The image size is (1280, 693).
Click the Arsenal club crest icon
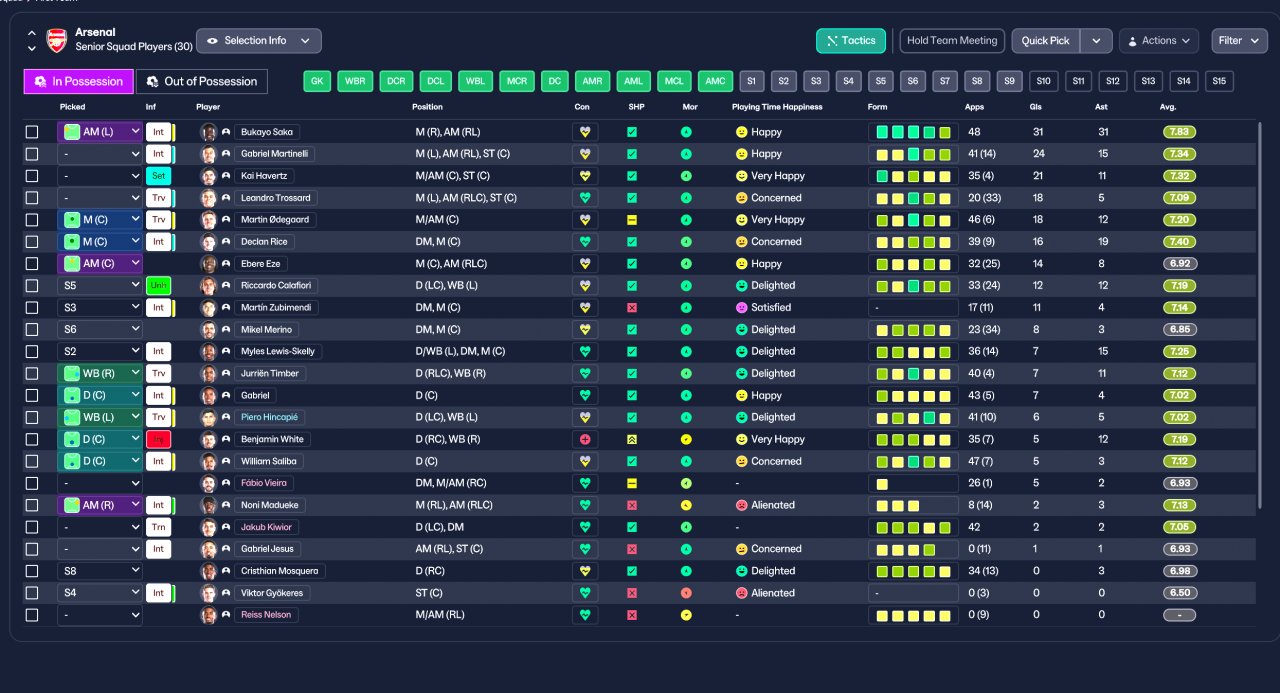pyautogui.click(x=57, y=41)
